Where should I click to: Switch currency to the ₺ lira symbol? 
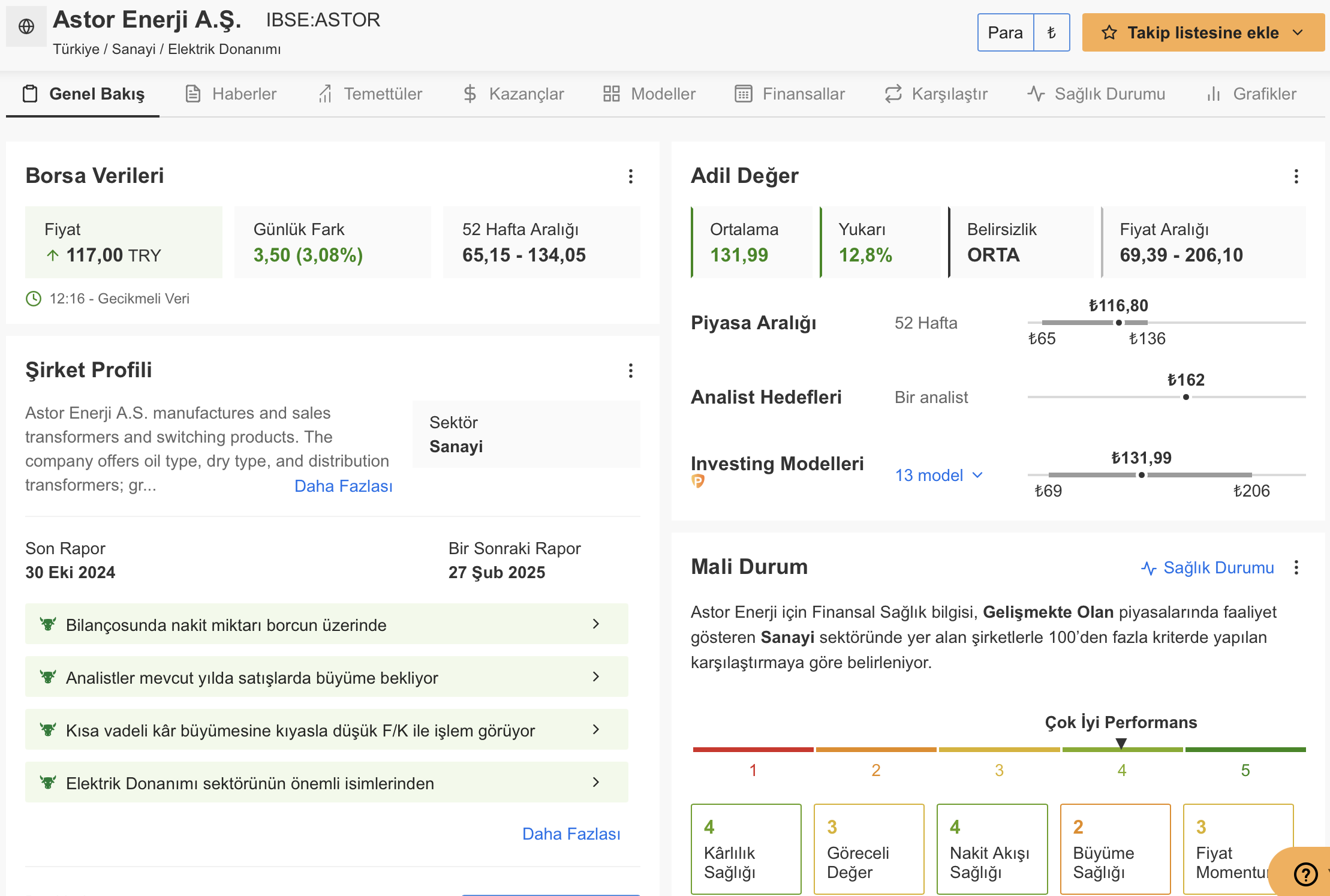[1052, 32]
